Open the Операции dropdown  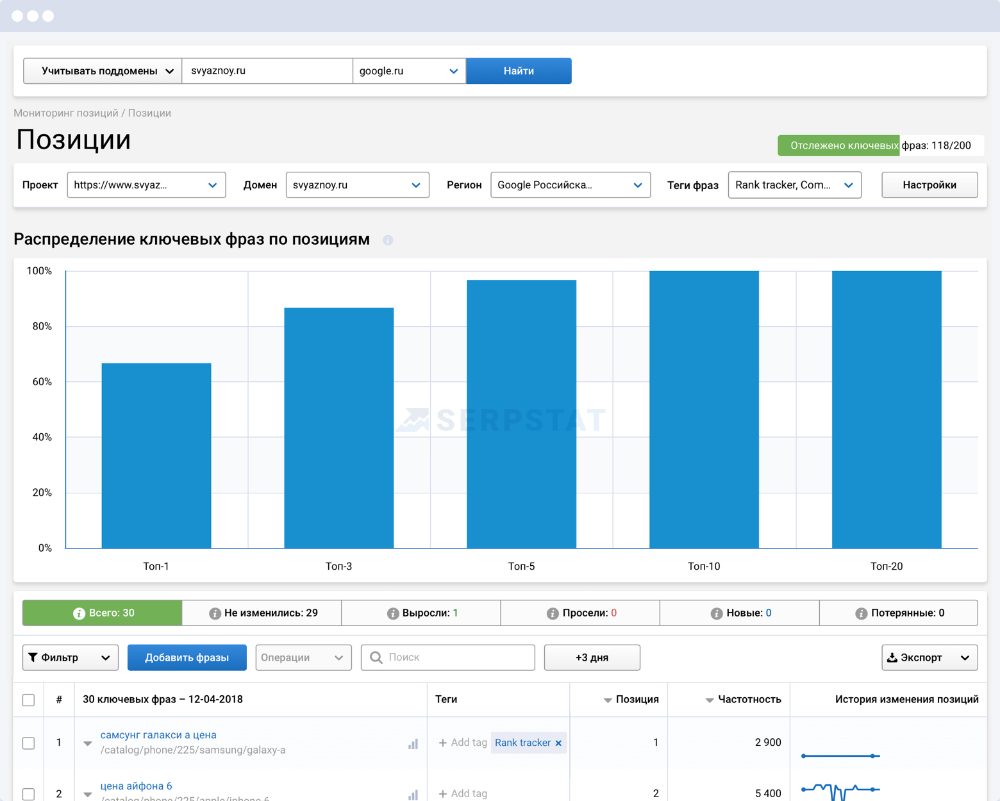(304, 658)
